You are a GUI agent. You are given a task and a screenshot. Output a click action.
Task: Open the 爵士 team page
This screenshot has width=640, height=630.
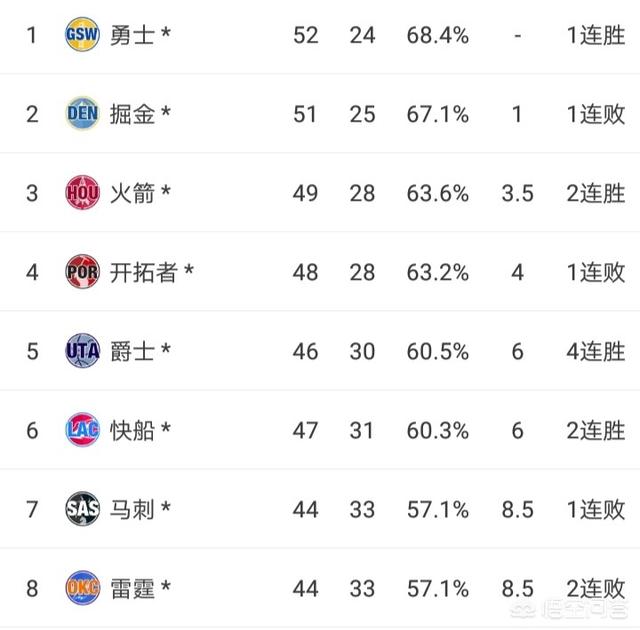(133, 352)
